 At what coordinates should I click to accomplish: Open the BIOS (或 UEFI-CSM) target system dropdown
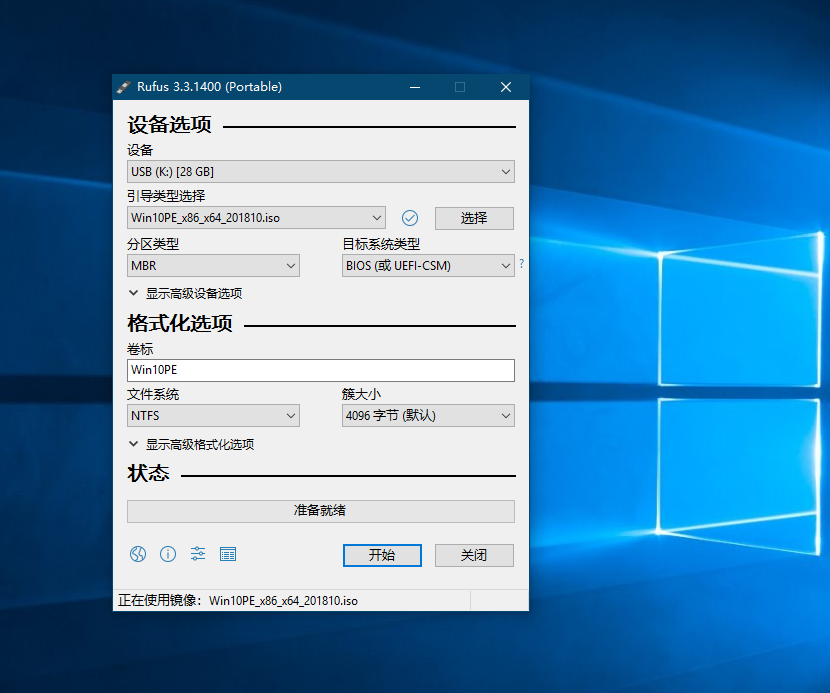[428, 266]
